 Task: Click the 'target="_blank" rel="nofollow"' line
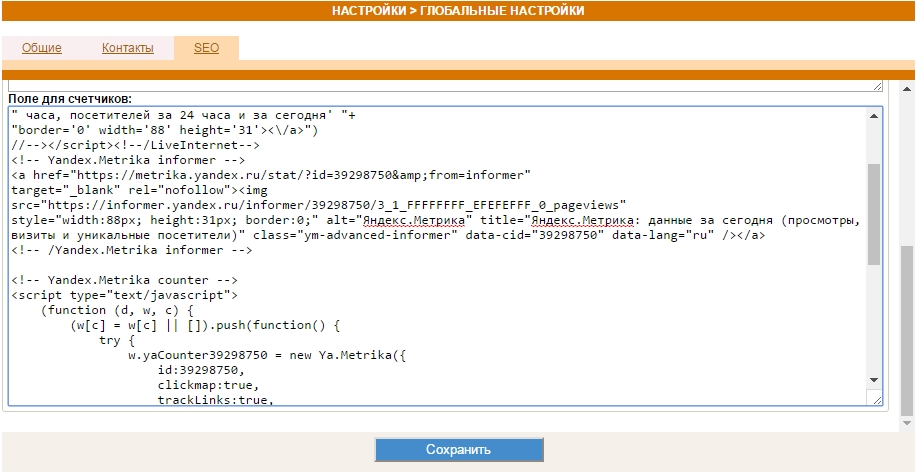(x=139, y=190)
